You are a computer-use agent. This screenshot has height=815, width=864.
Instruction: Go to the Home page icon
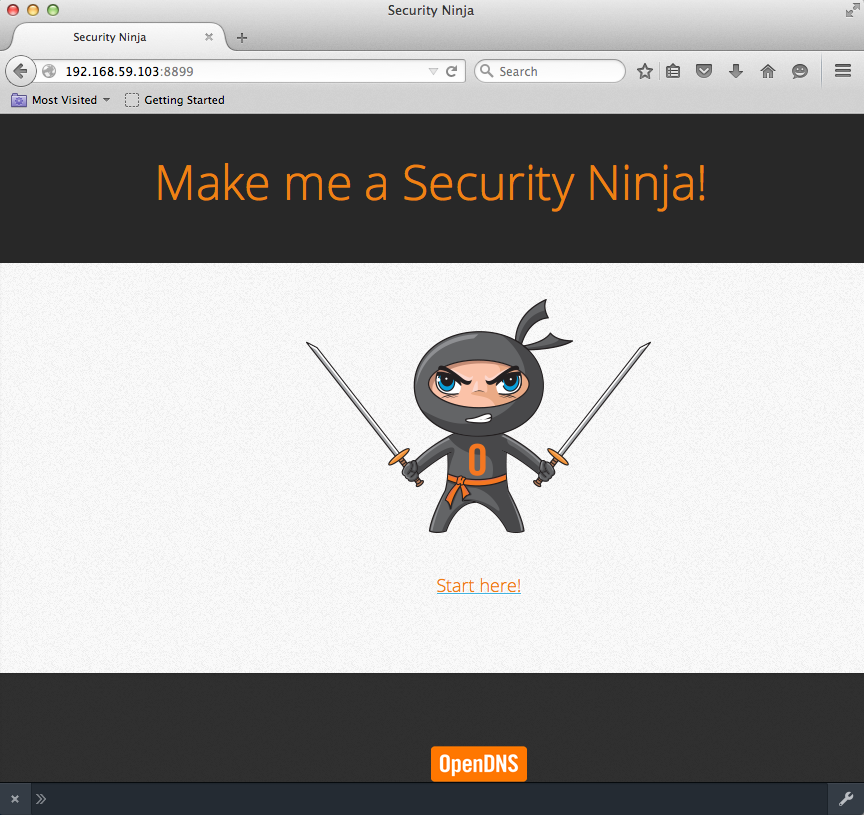point(768,71)
